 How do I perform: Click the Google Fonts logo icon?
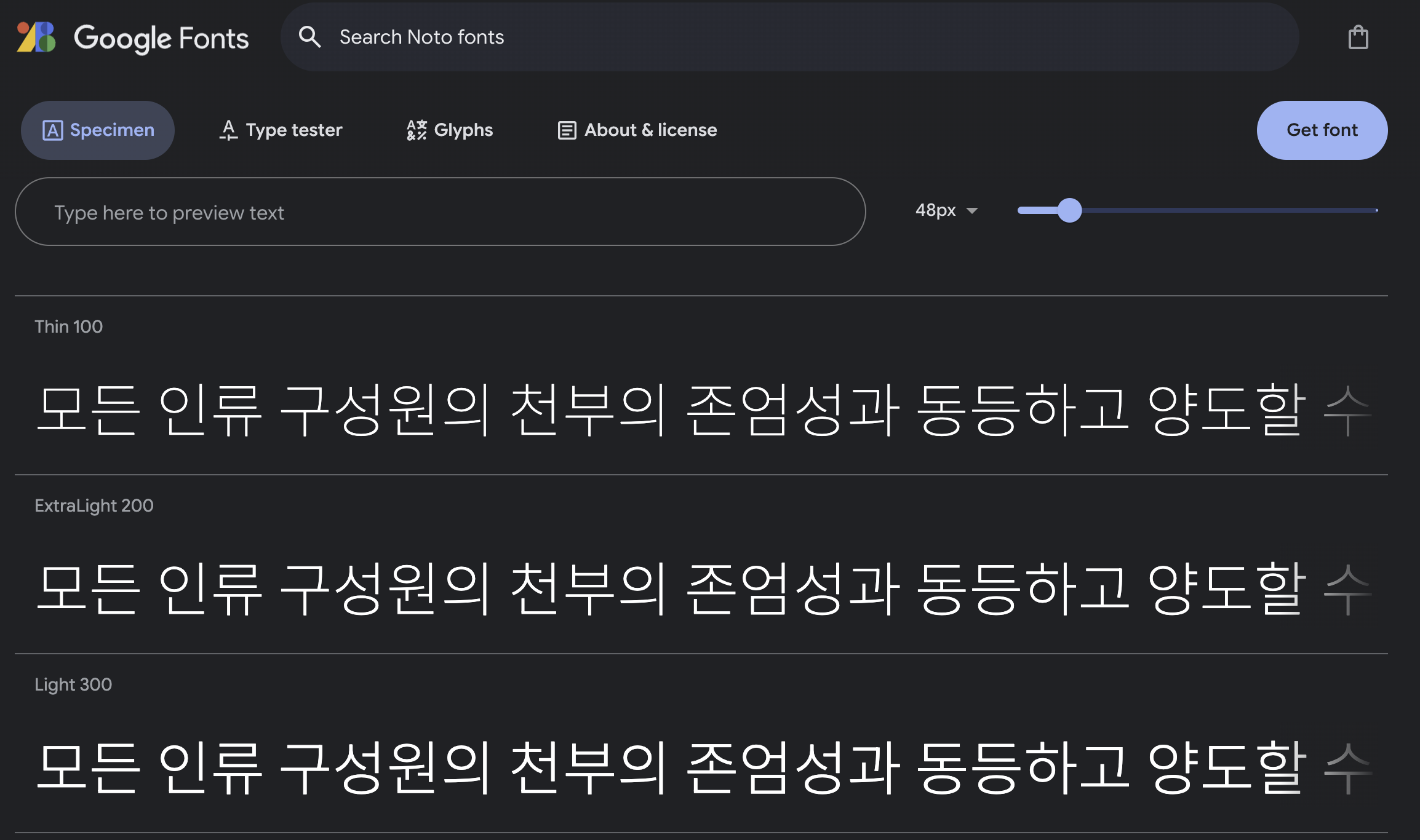(36, 37)
